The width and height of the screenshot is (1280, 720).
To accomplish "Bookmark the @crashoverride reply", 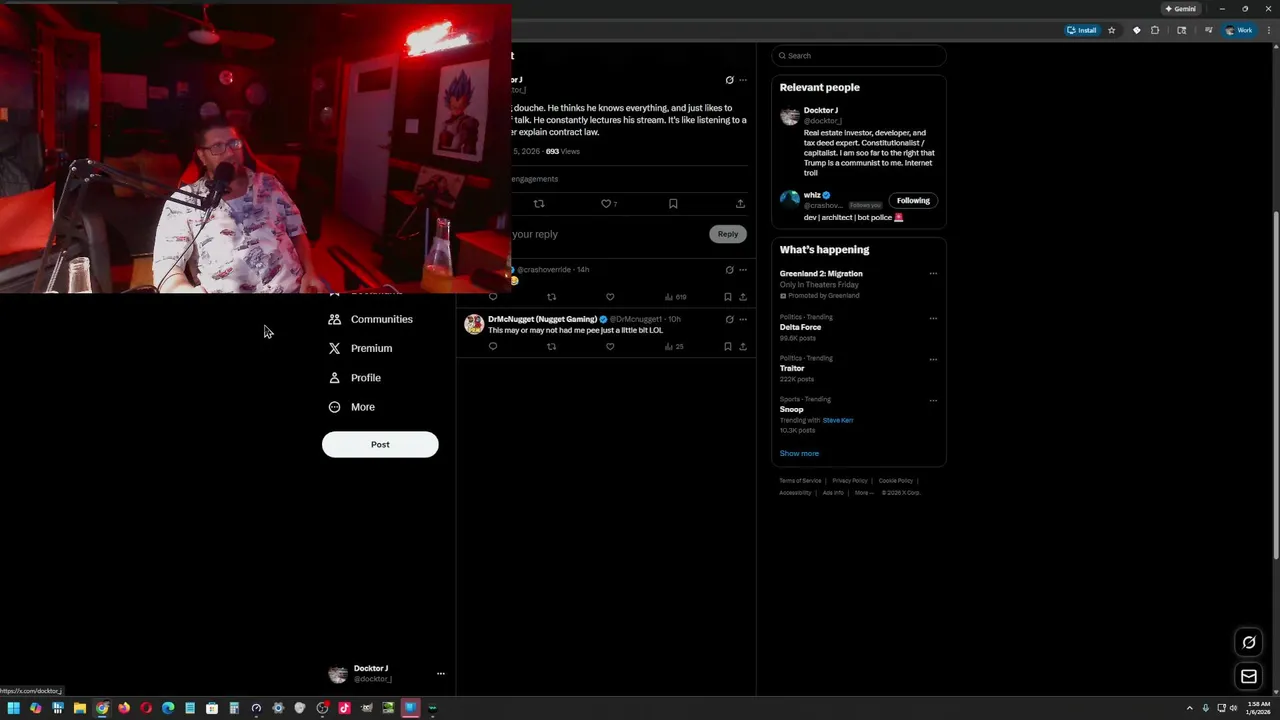I will tap(728, 297).
